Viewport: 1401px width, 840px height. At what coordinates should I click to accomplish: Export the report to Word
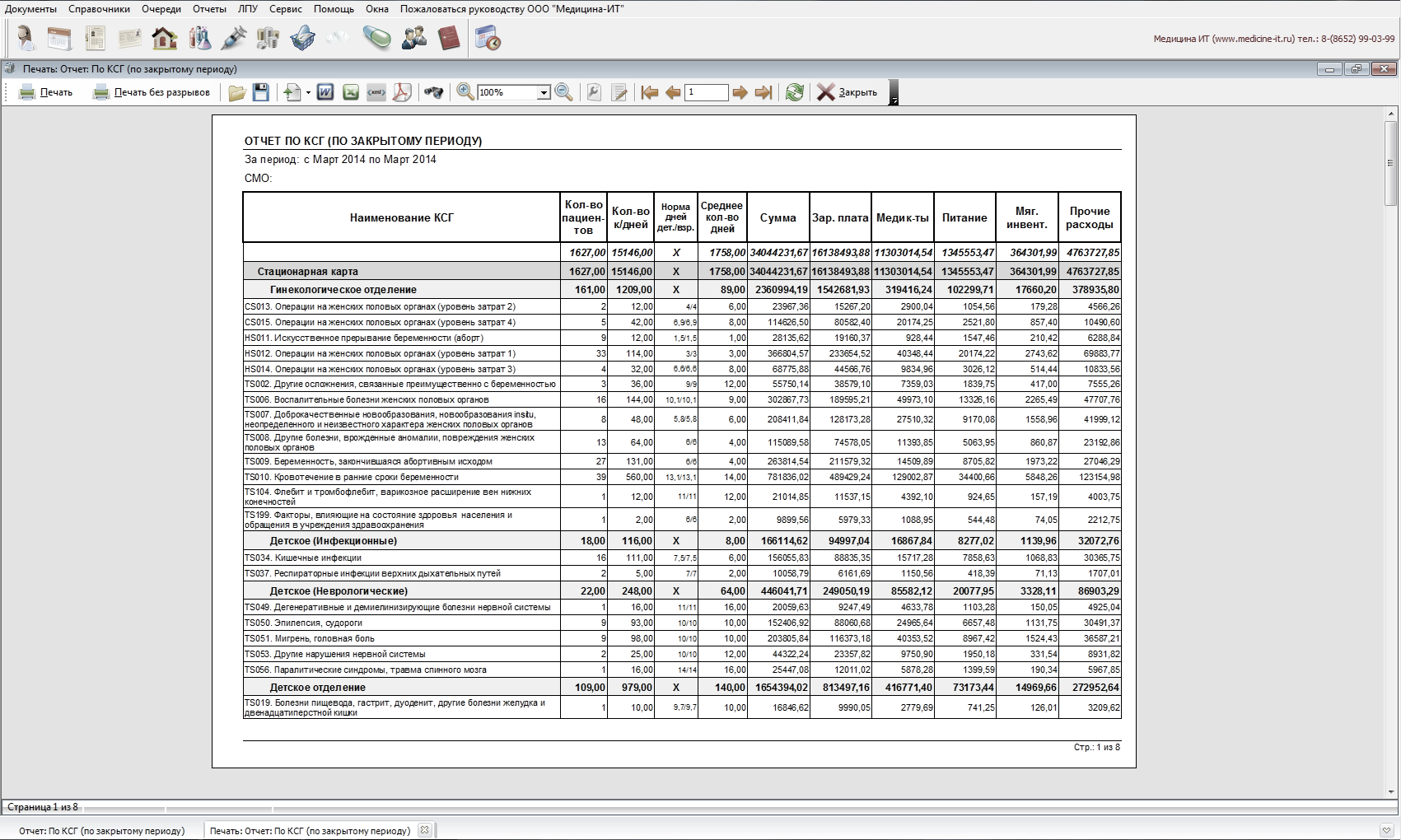(325, 92)
